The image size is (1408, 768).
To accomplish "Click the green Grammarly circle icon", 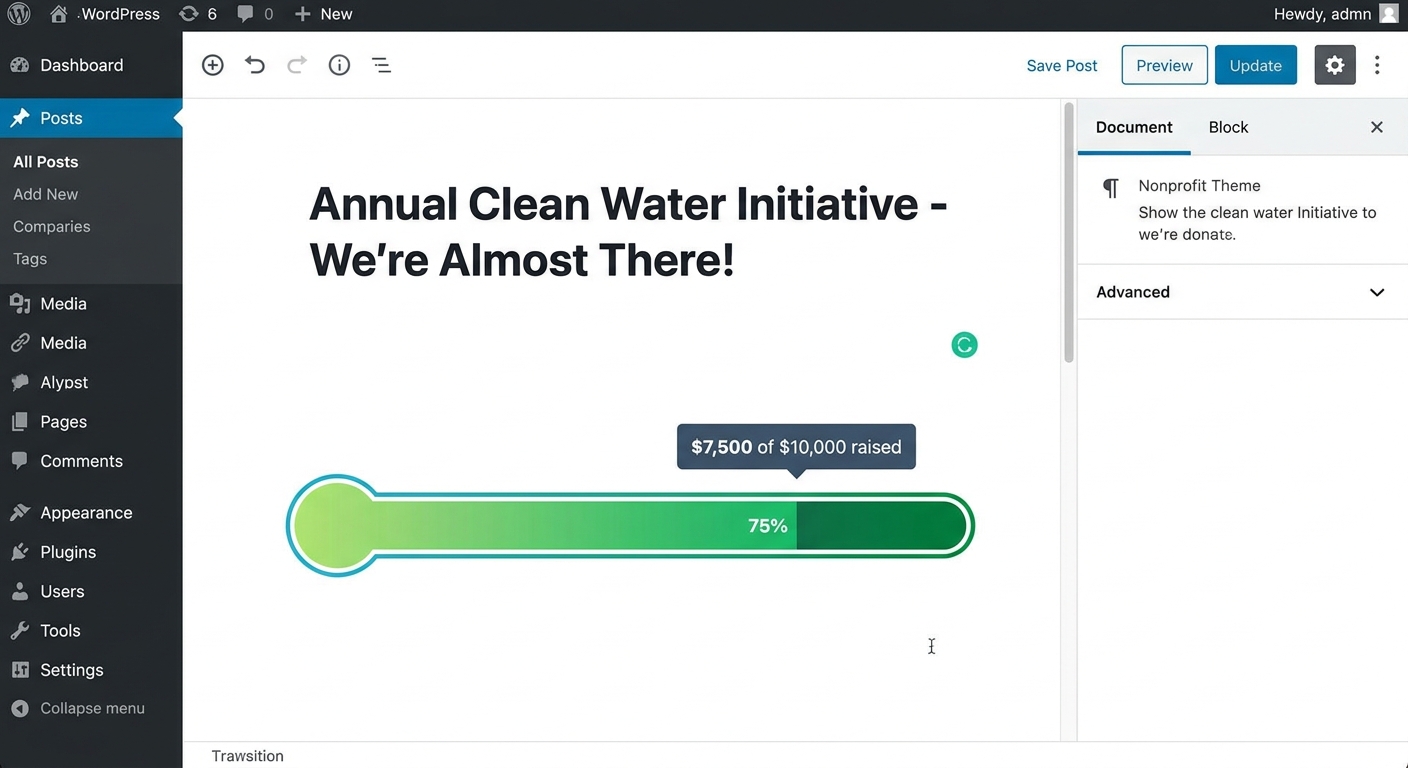I will click(x=964, y=345).
